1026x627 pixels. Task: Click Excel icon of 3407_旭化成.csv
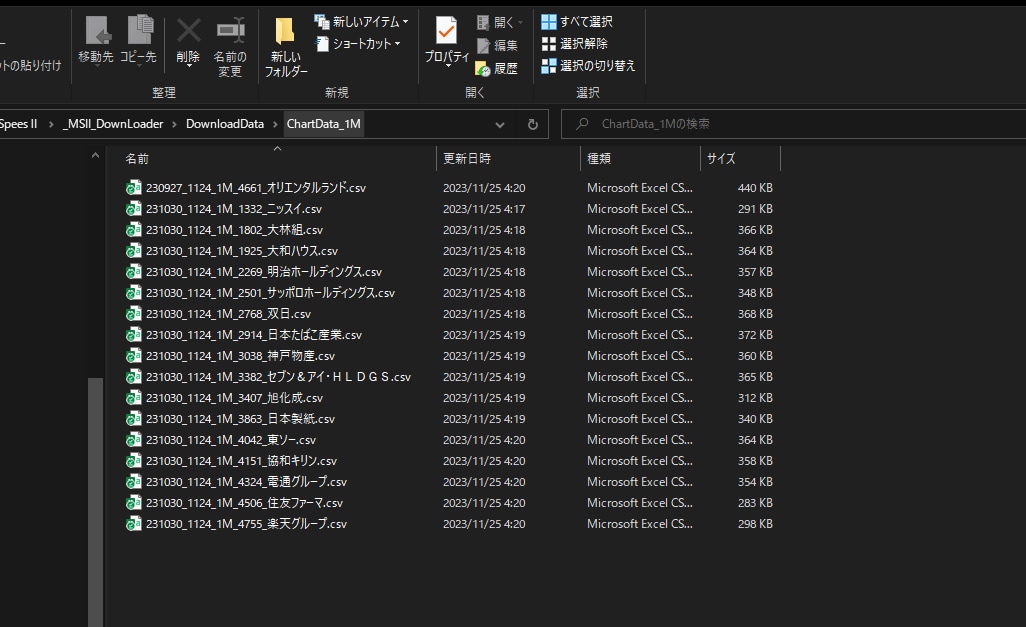point(133,398)
